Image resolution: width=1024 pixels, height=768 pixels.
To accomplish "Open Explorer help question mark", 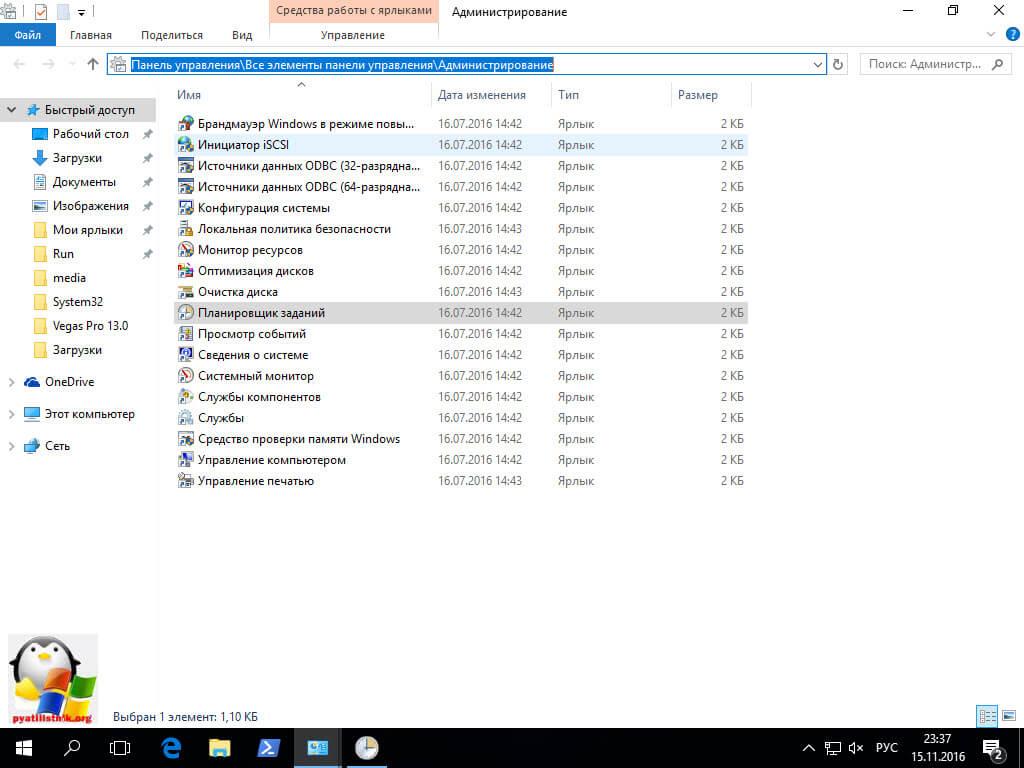I will point(1012,35).
